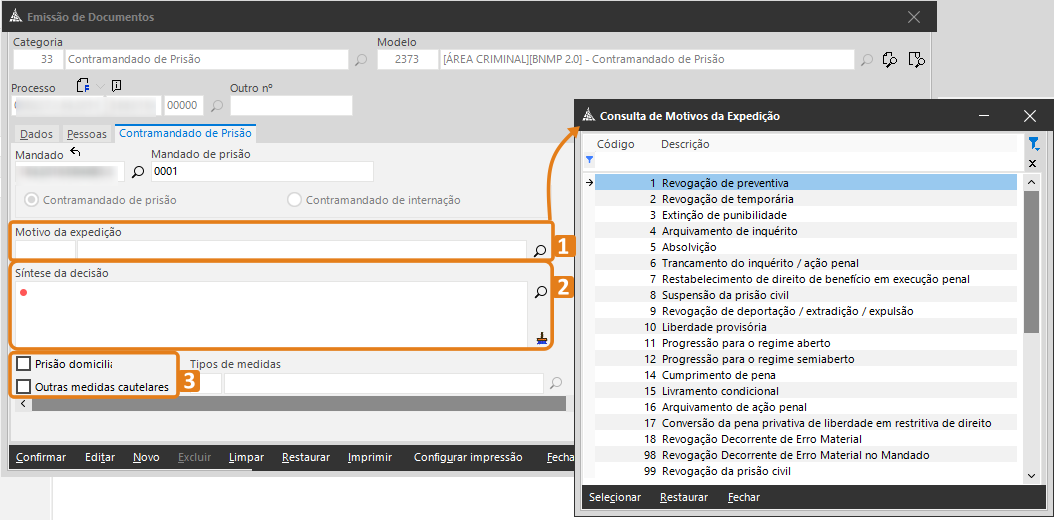Expand the arrow next to Processo icon
Image resolution: width=1054 pixels, height=520 pixels.
[101, 87]
